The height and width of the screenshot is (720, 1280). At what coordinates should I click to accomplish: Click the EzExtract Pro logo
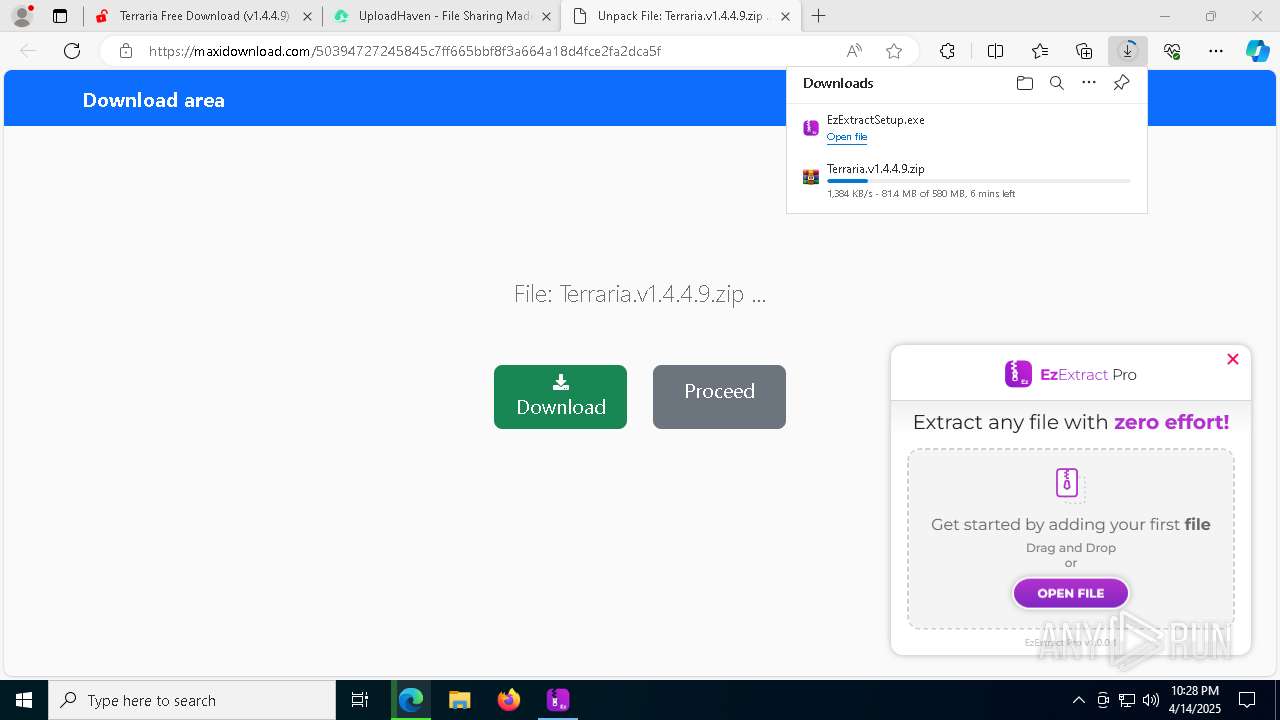1070,374
